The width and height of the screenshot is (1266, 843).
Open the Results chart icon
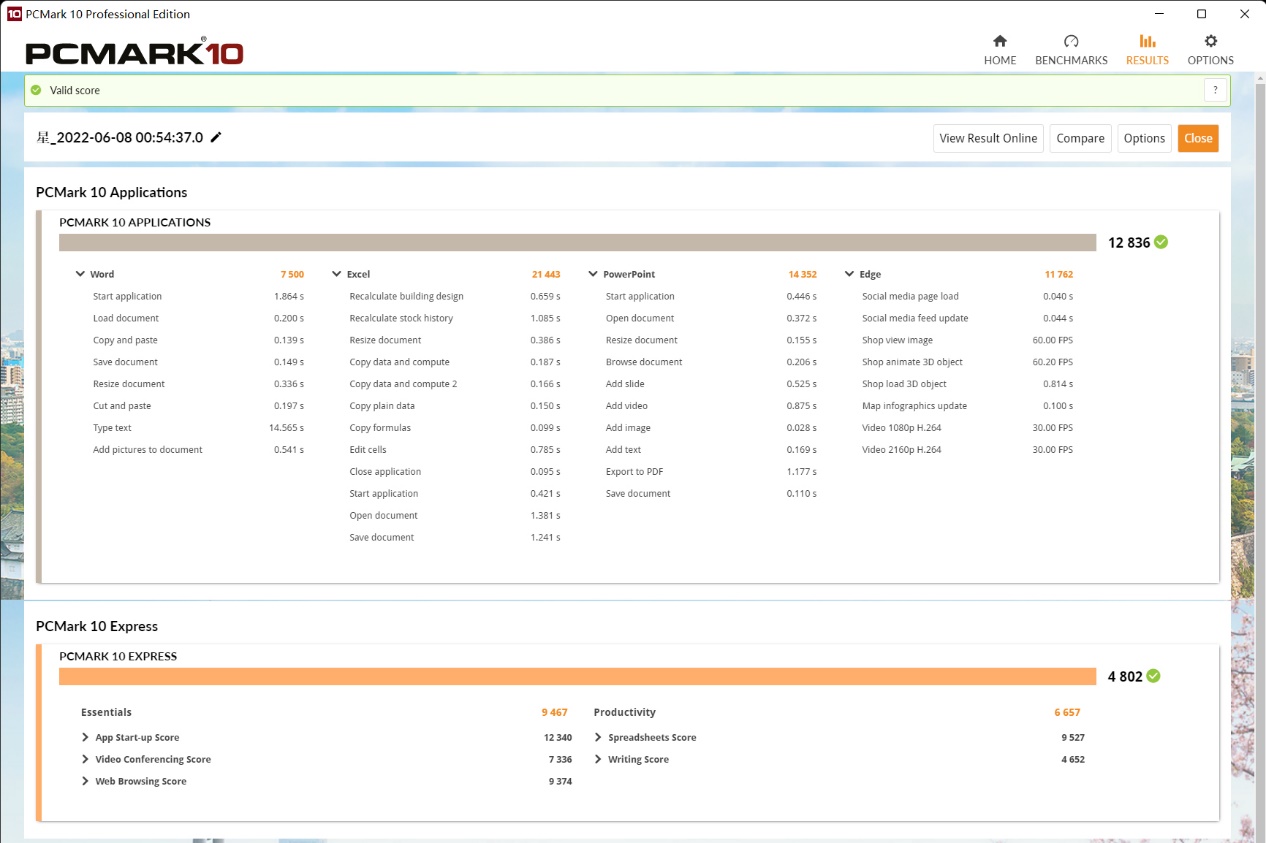click(1147, 41)
